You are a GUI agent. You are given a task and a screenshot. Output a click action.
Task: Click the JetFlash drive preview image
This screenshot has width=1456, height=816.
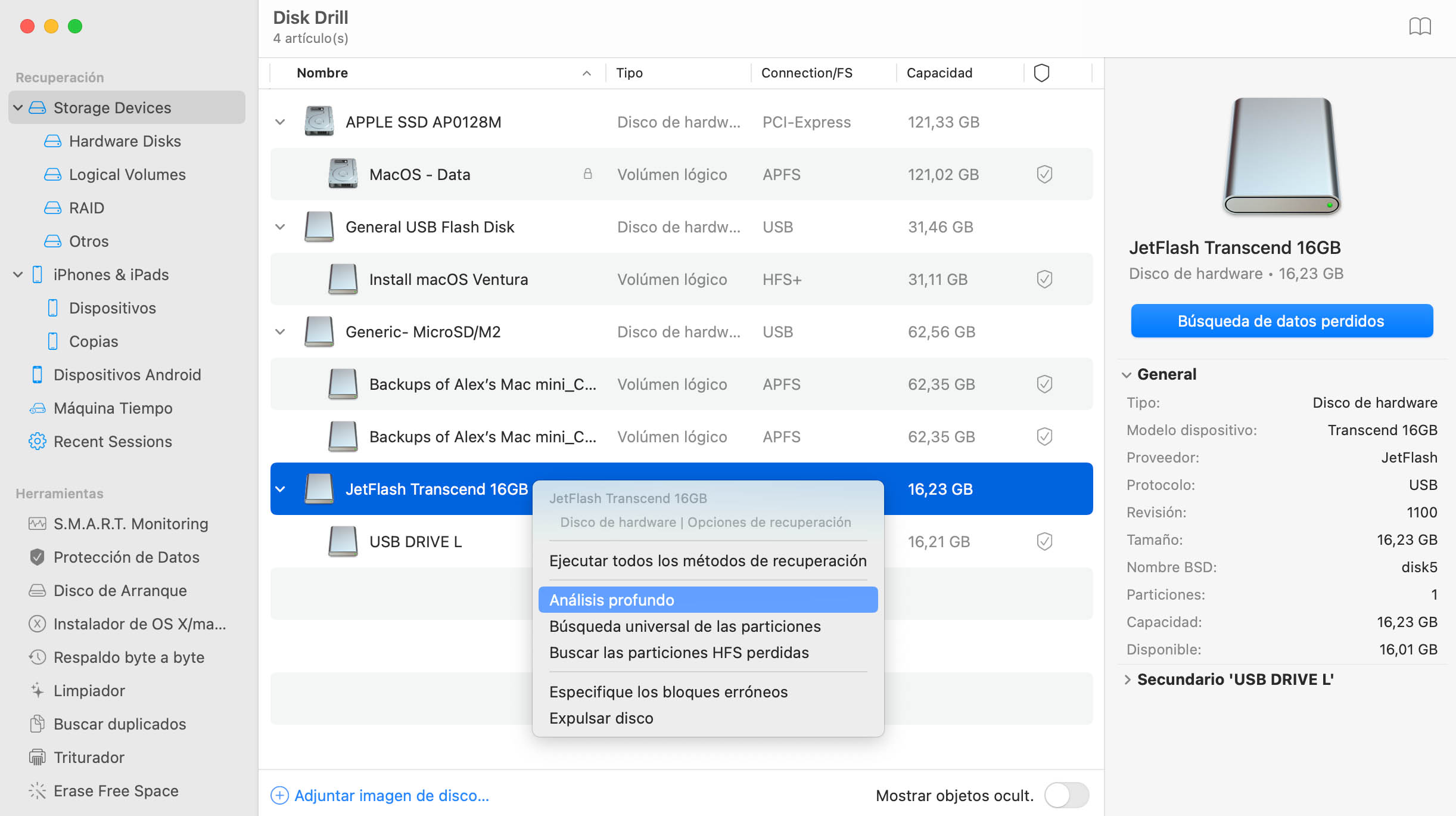pos(1281,156)
